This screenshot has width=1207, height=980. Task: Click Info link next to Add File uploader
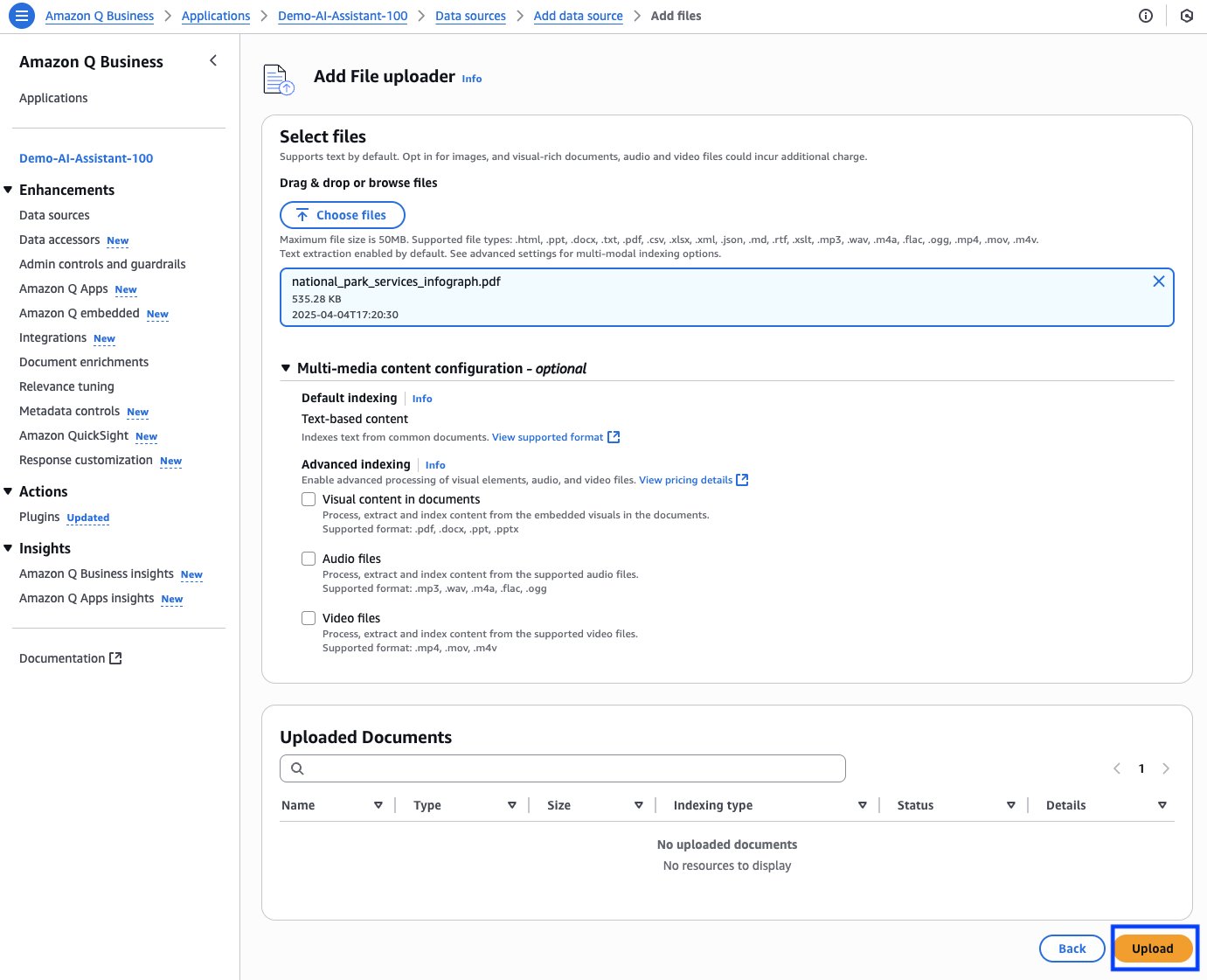(472, 79)
